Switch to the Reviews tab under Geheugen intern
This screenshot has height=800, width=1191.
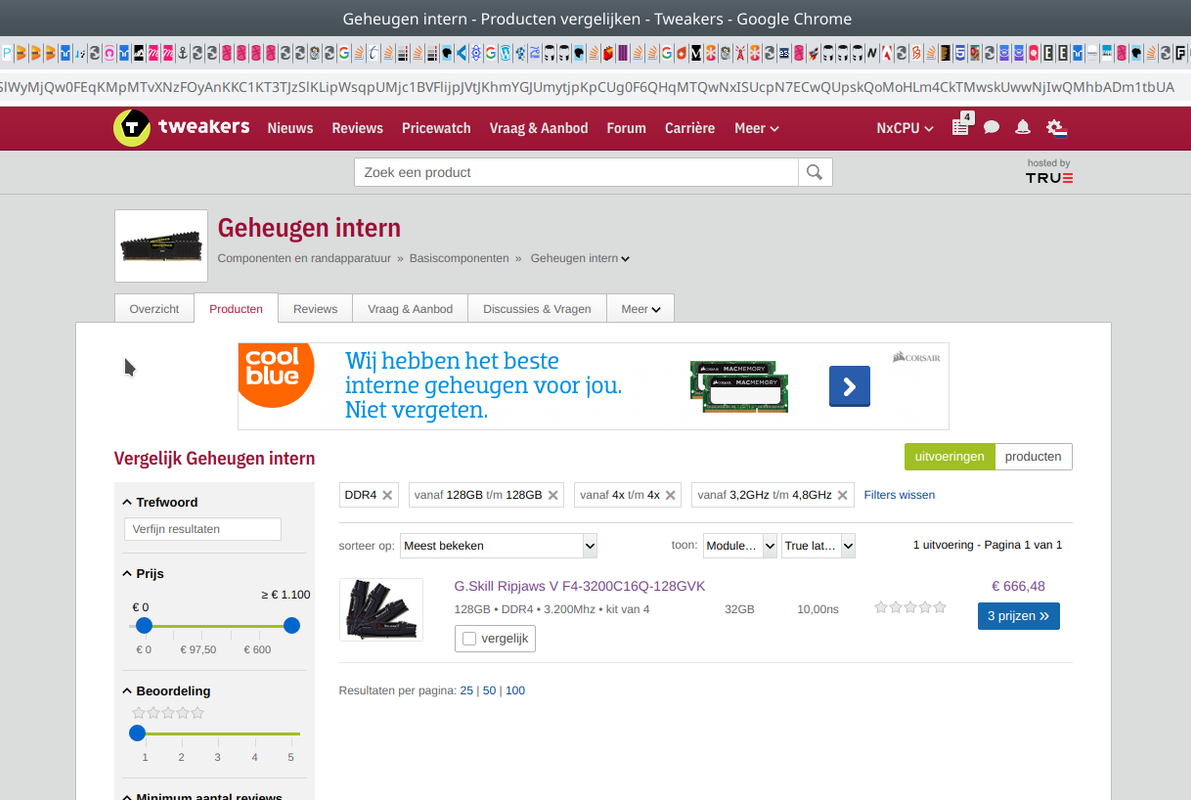[x=315, y=308]
